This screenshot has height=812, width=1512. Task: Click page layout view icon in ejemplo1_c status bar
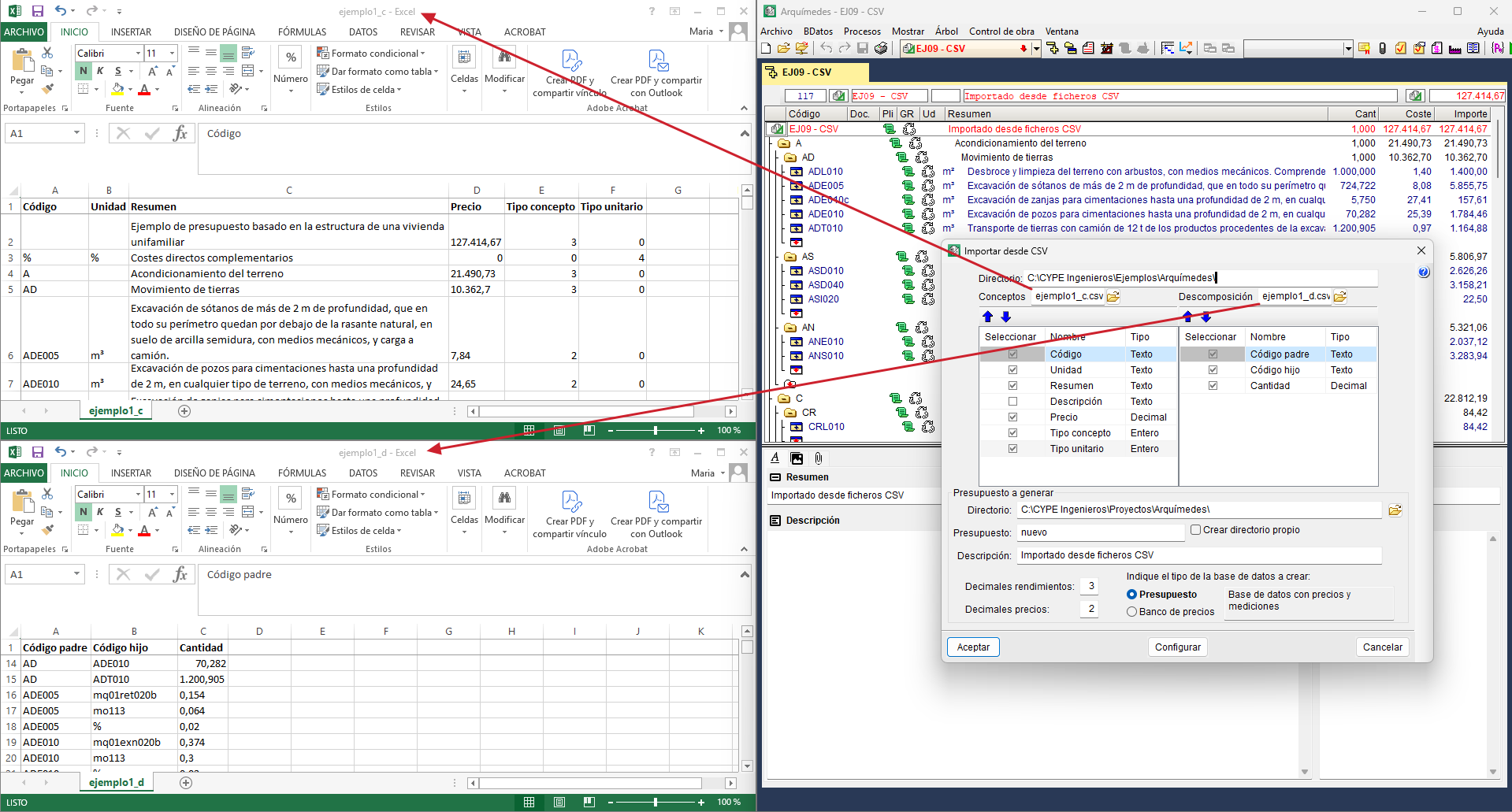click(559, 431)
